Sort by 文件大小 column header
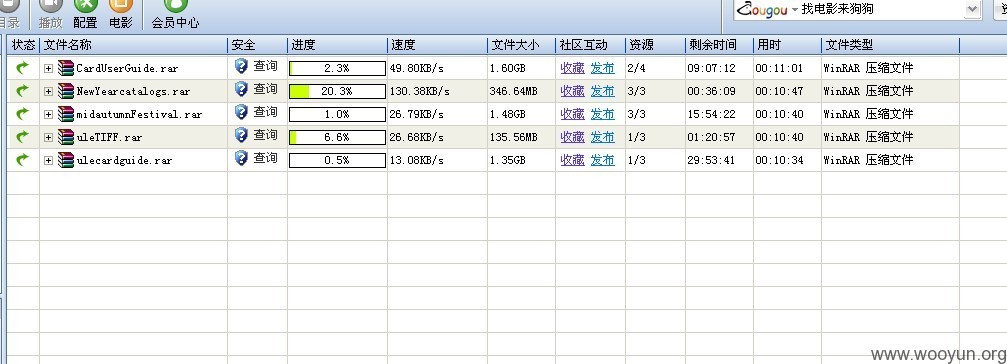Viewport: 1007px width, 364px height. click(x=521, y=45)
